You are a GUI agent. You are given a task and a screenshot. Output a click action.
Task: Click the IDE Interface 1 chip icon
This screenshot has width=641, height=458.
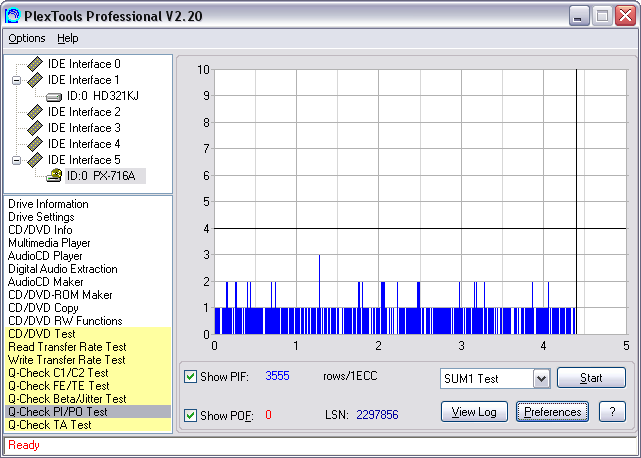pos(35,80)
